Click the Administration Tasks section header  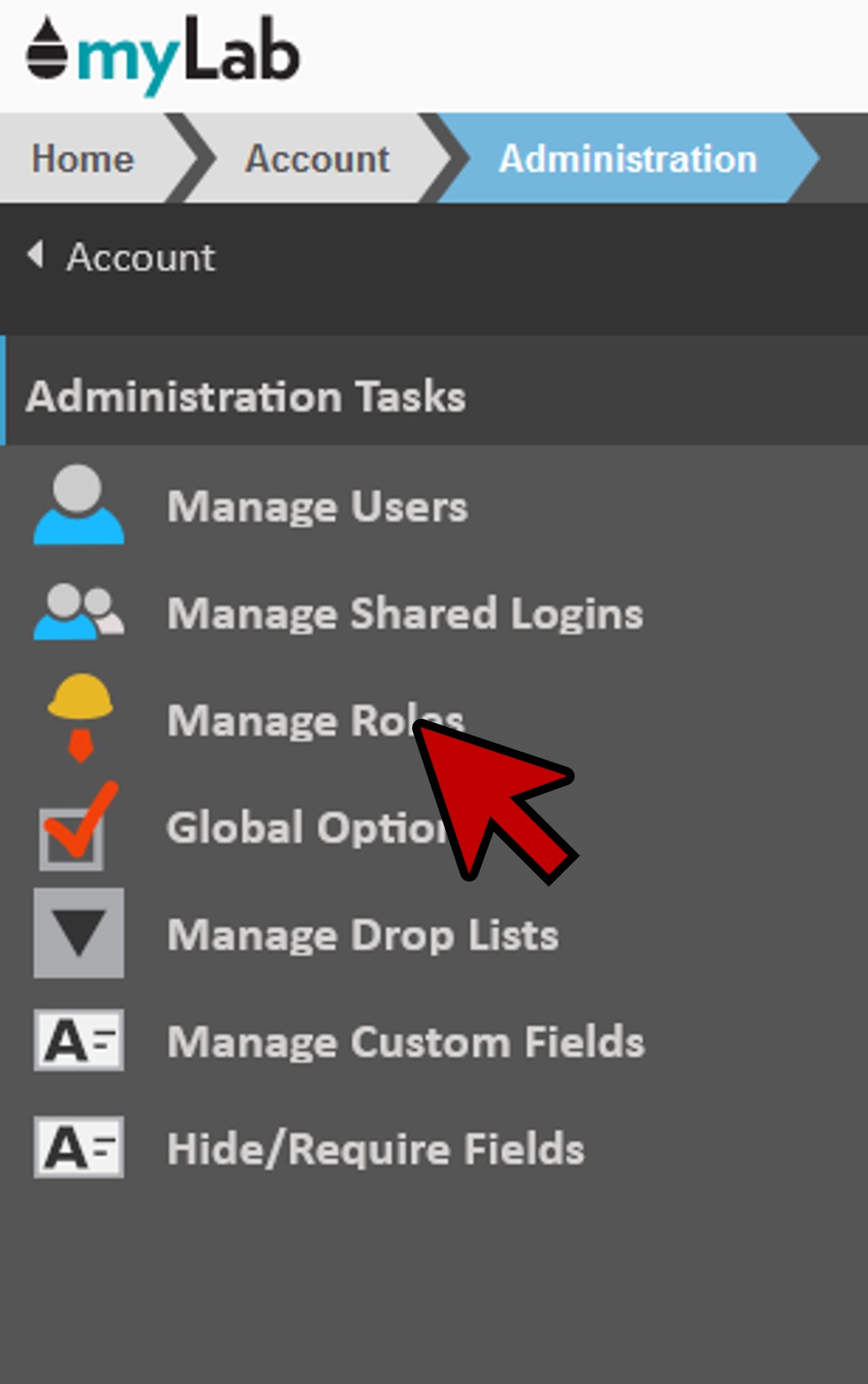click(246, 397)
